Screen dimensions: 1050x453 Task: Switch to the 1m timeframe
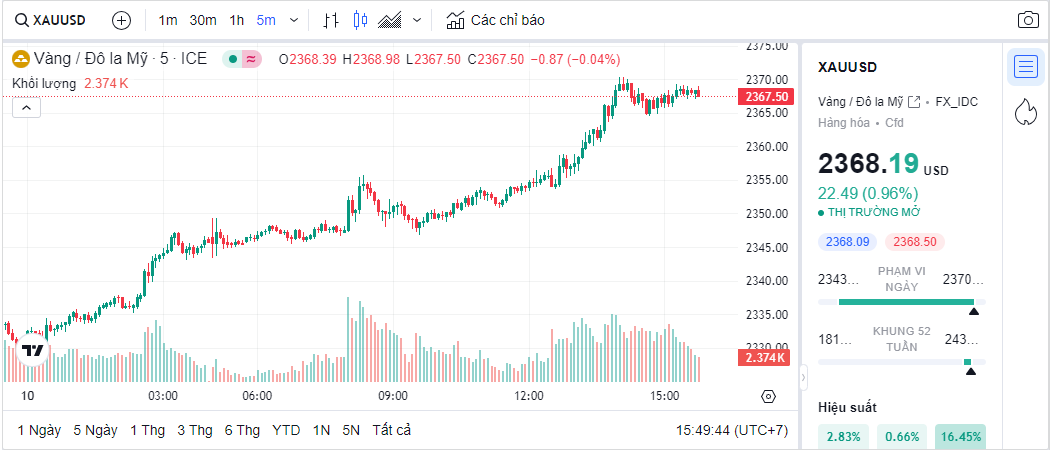[x=168, y=20]
